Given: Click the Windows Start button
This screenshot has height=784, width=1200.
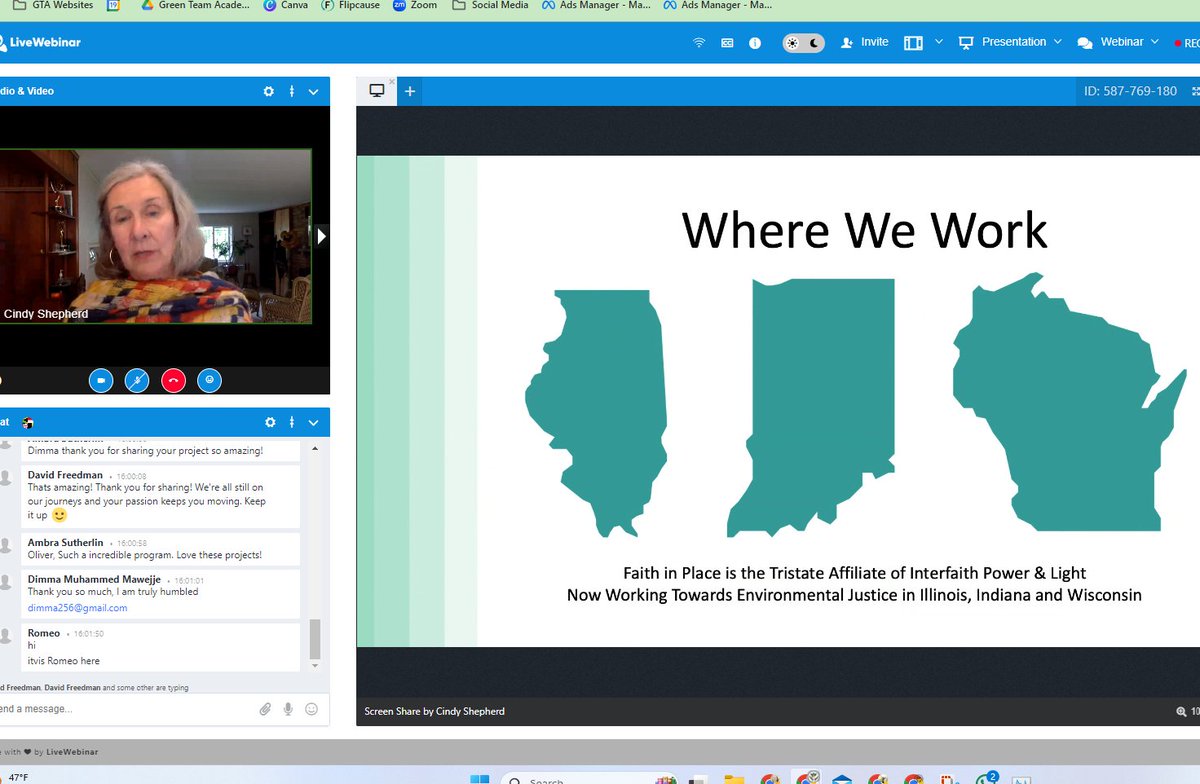Looking at the screenshot, I should pyautogui.click(x=479, y=778).
